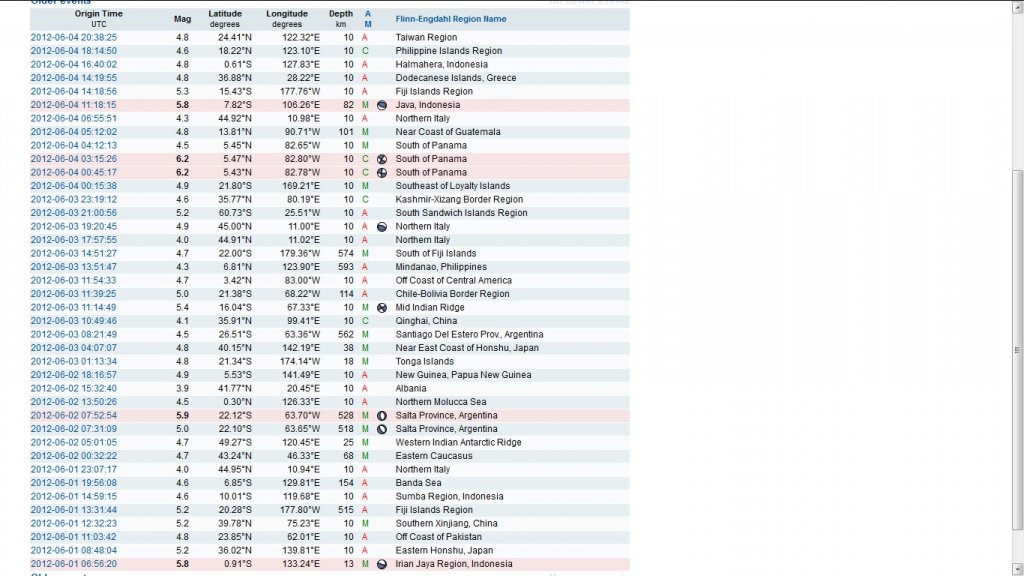Open event 2012-06-03 21:00:56
The image size is (1024, 576).
point(74,213)
